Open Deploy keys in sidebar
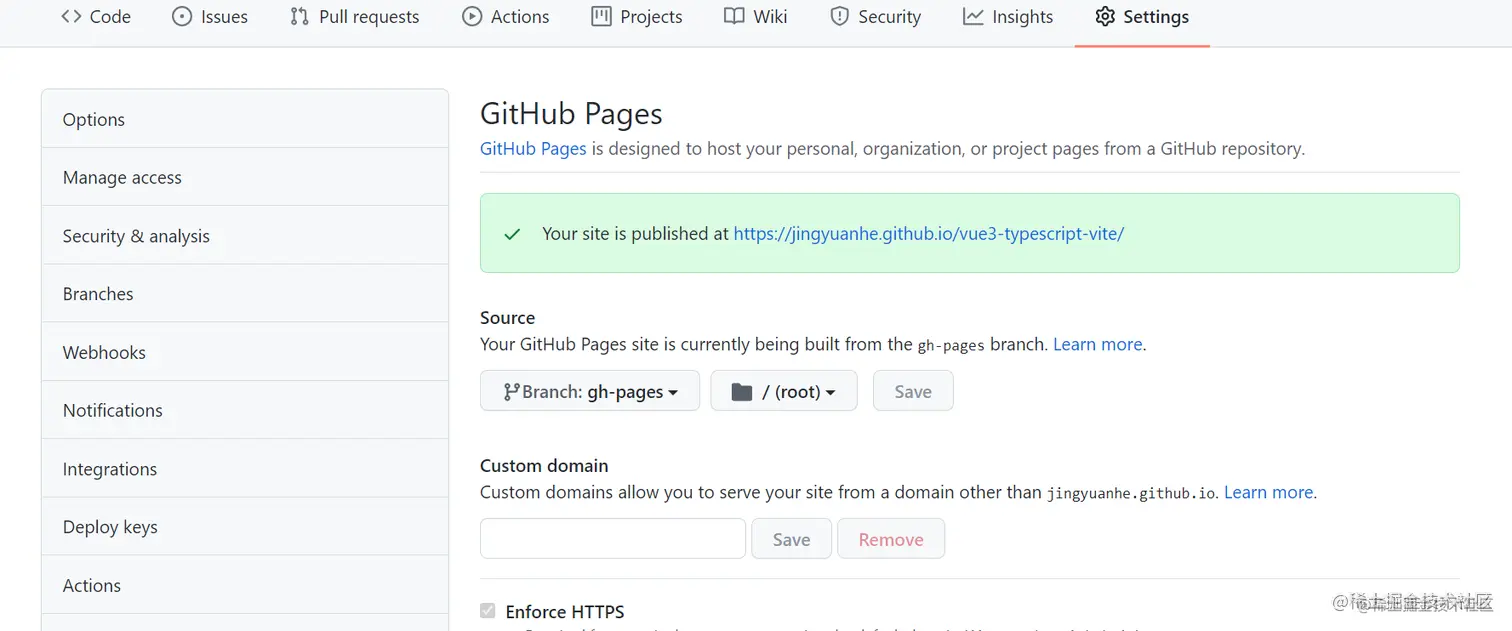The height and width of the screenshot is (631, 1512). tap(110, 527)
